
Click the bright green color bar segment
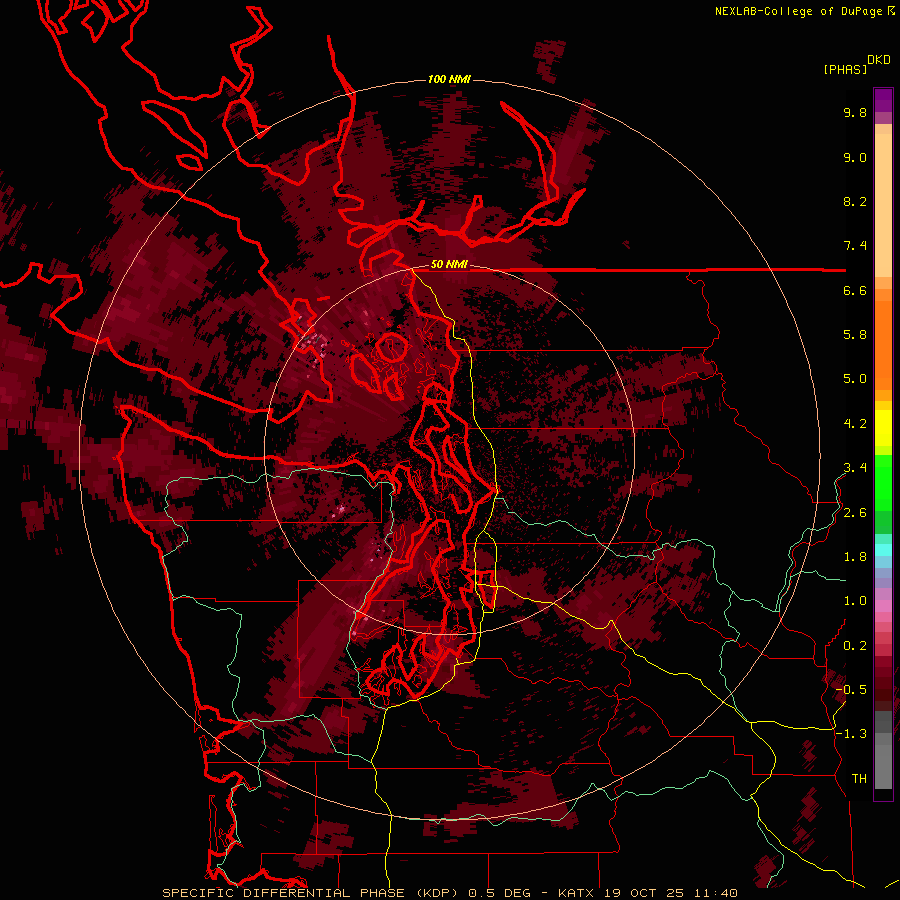(x=883, y=482)
